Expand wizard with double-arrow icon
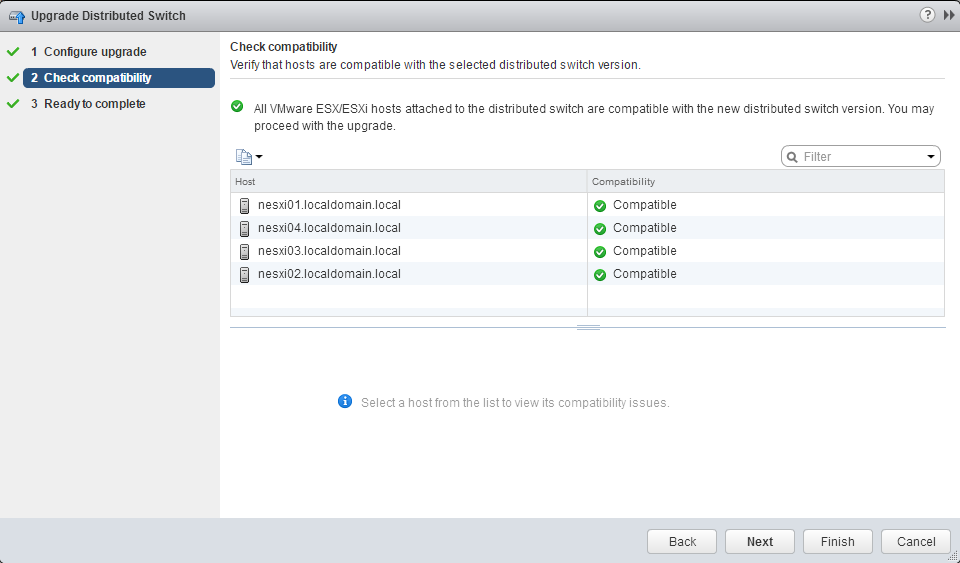The height and width of the screenshot is (563, 960). tap(948, 15)
